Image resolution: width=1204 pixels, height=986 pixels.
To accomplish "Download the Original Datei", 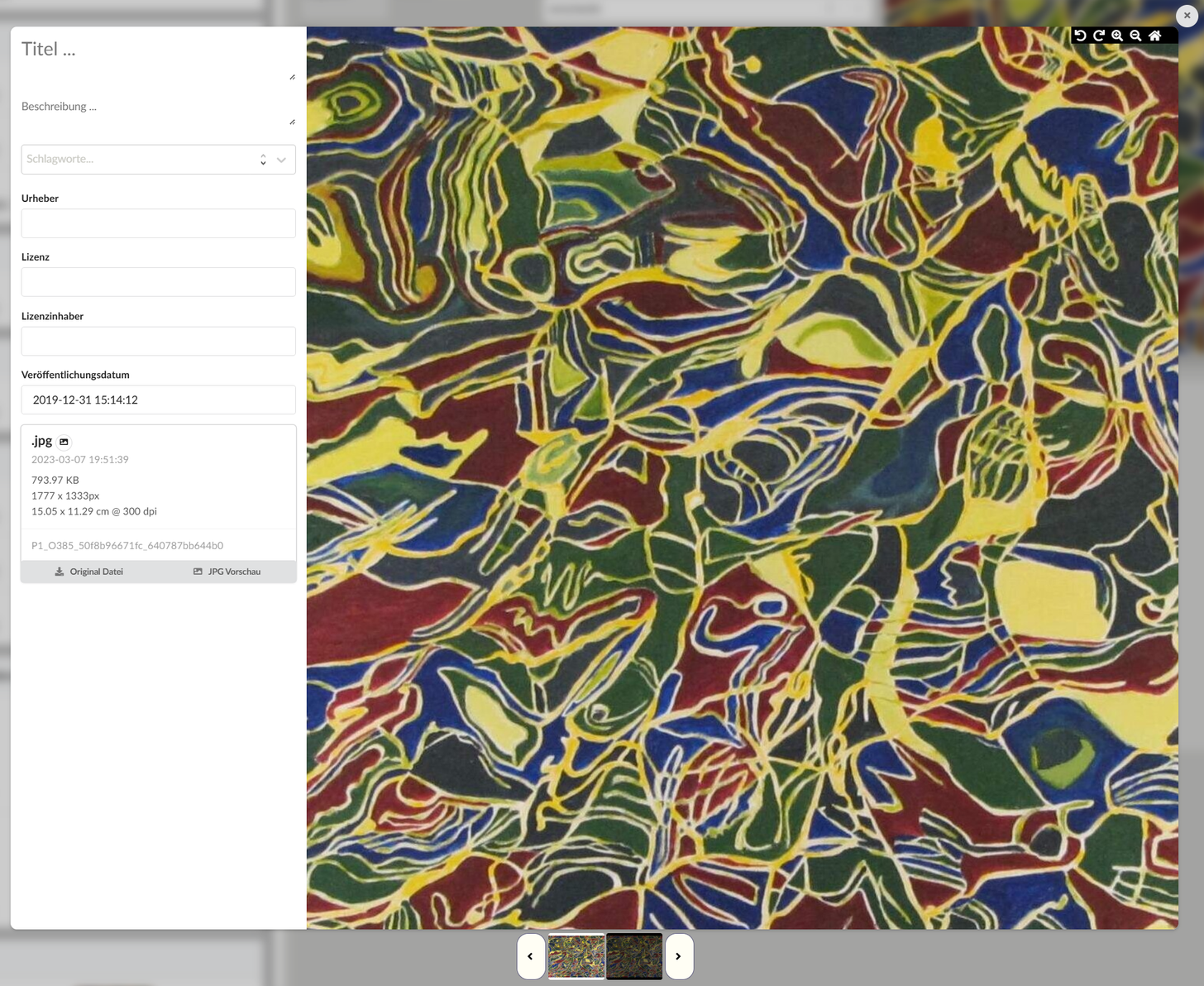I will [89, 571].
